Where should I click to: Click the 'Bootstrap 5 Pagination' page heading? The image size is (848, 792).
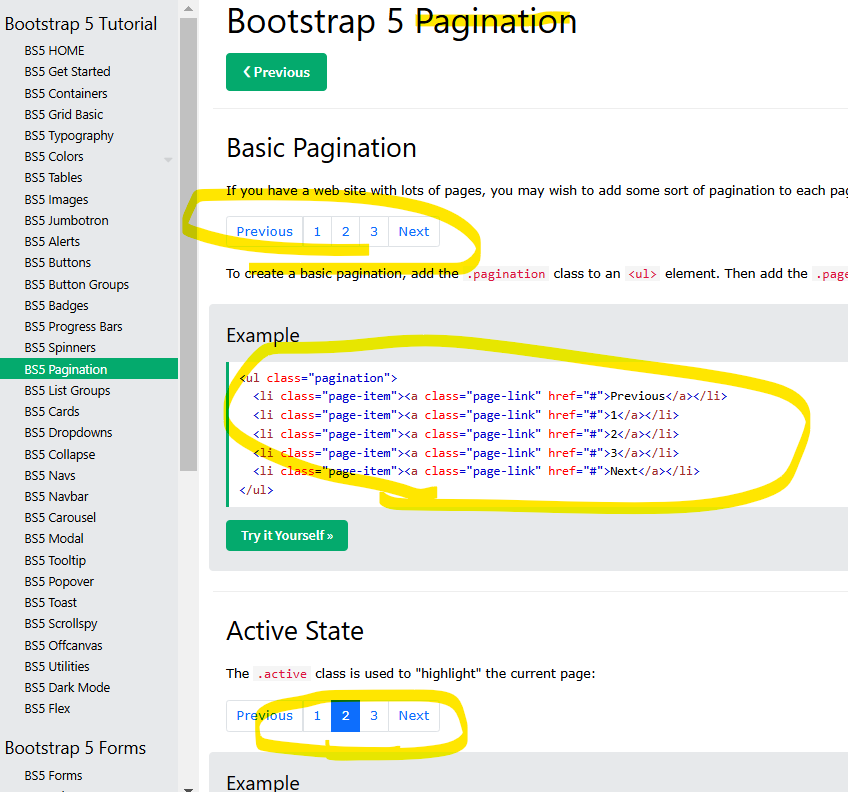tap(402, 22)
